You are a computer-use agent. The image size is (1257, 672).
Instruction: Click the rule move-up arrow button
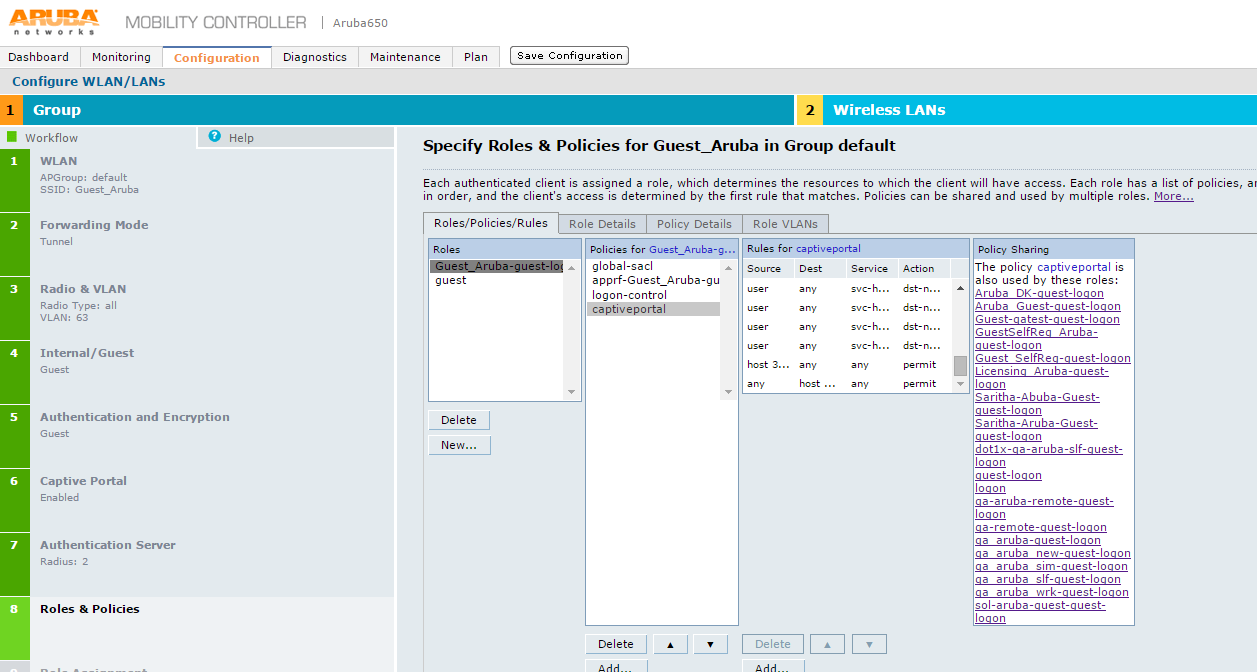pos(828,644)
